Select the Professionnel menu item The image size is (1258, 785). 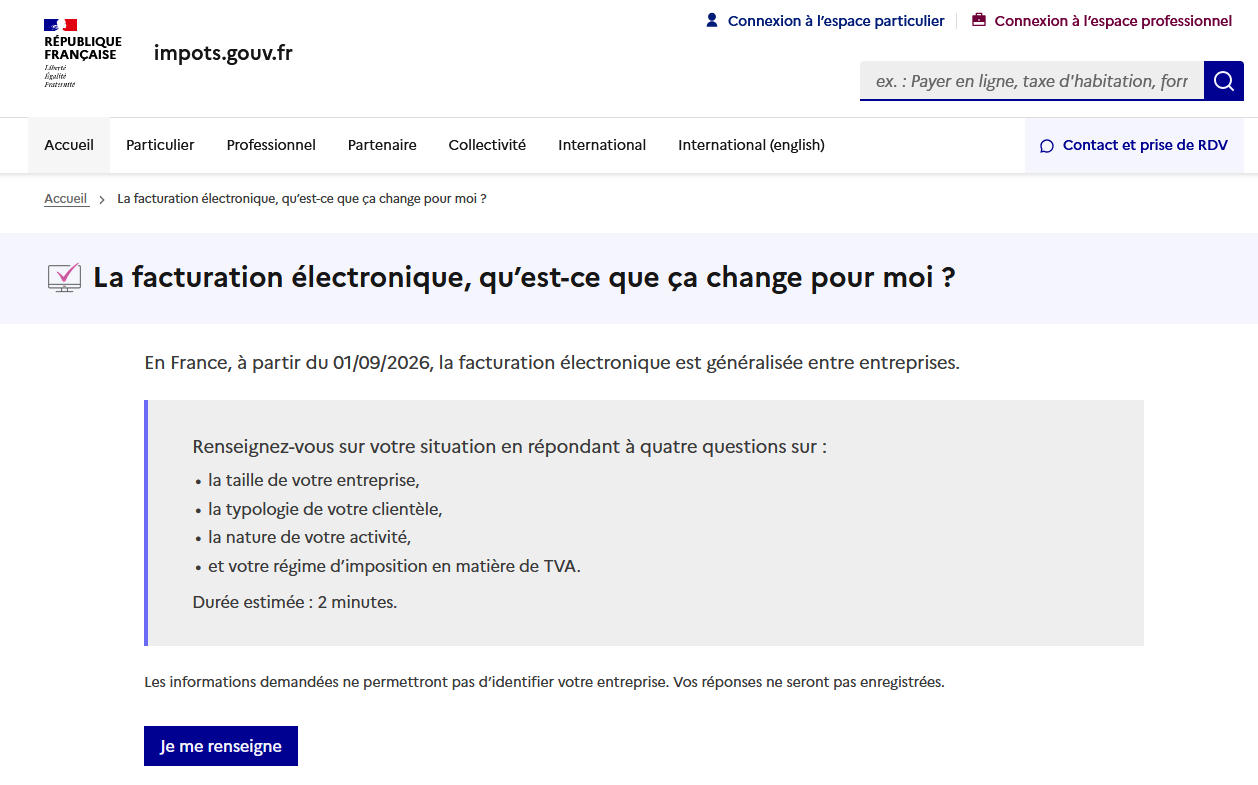(x=271, y=145)
